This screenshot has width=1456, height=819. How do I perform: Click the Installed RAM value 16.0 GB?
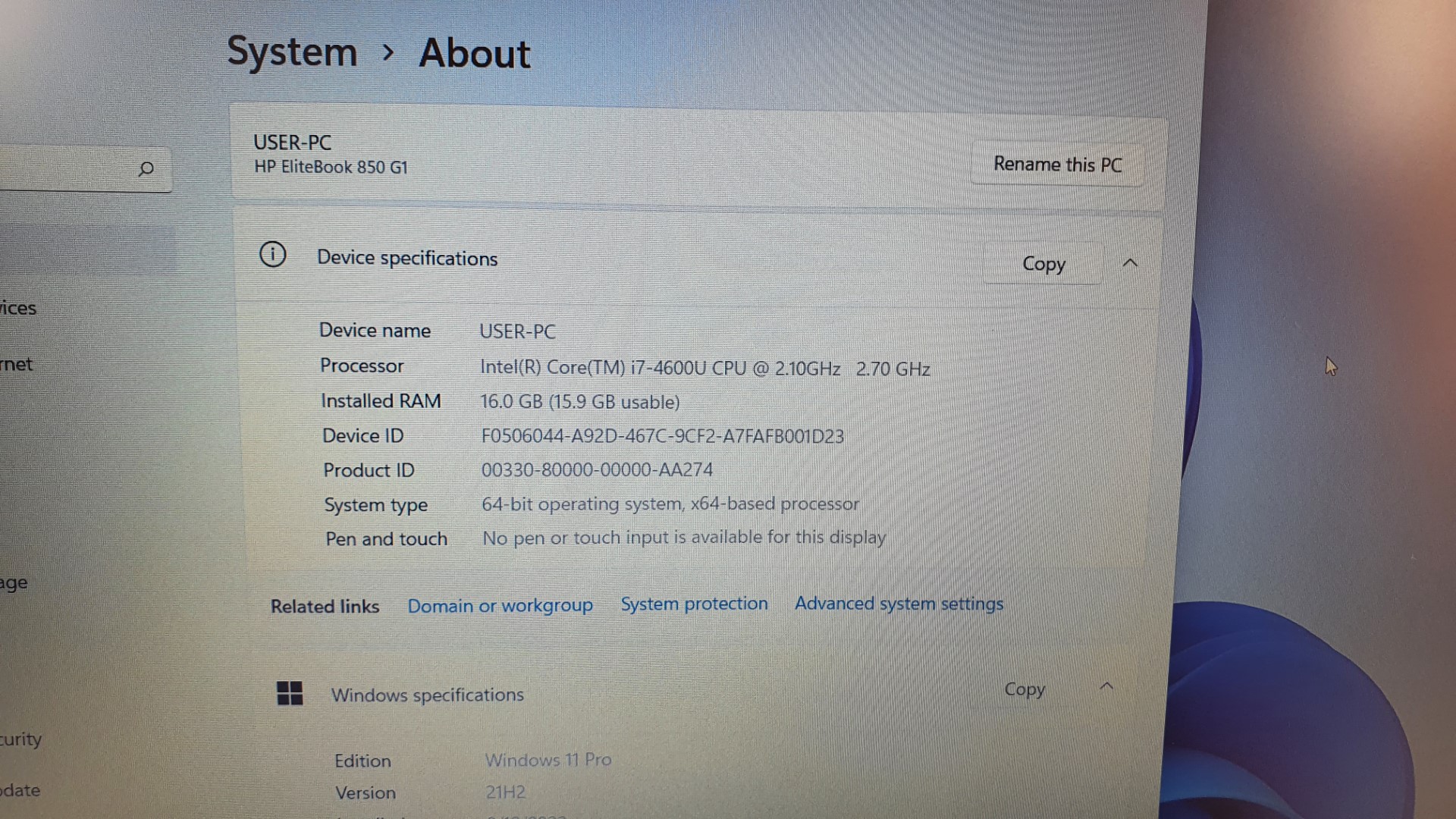click(x=579, y=401)
